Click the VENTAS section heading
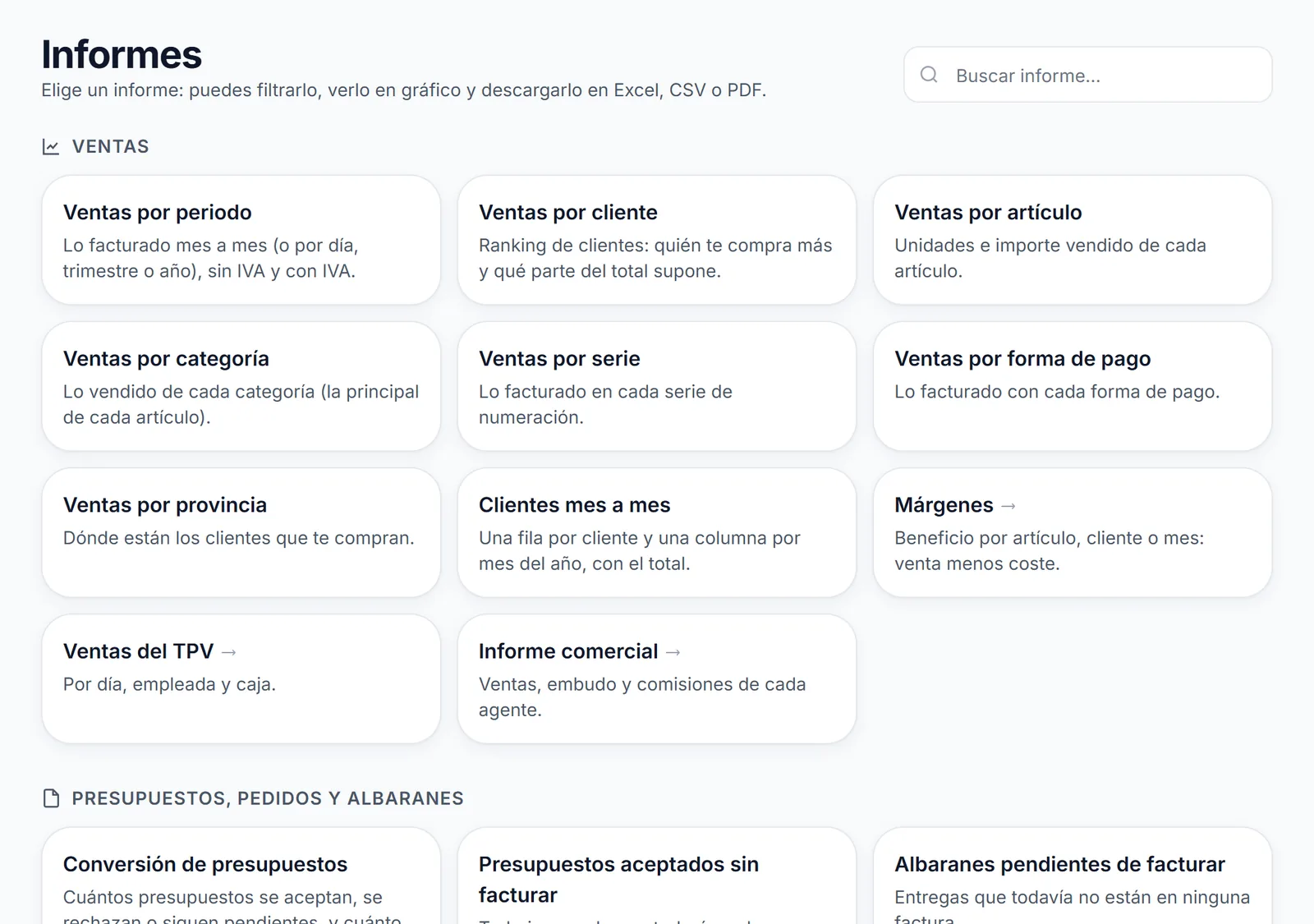This screenshot has width=1314, height=924. [x=111, y=147]
